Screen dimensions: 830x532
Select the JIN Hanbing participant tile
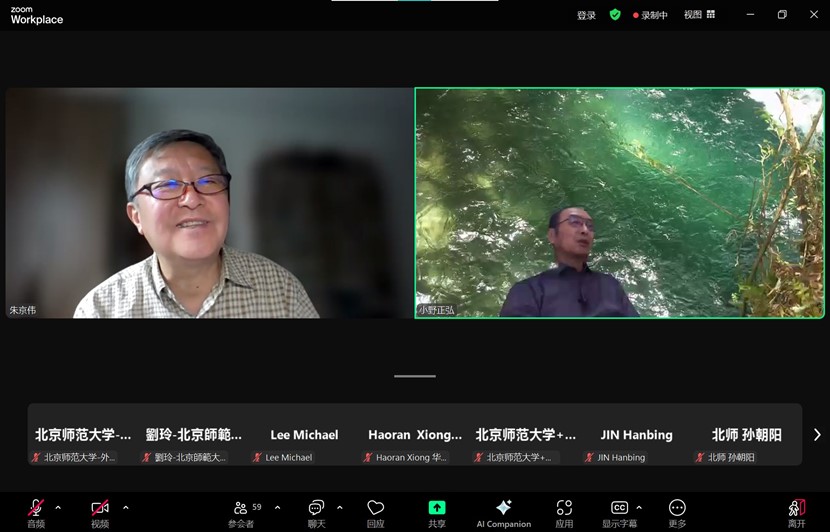point(636,435)
